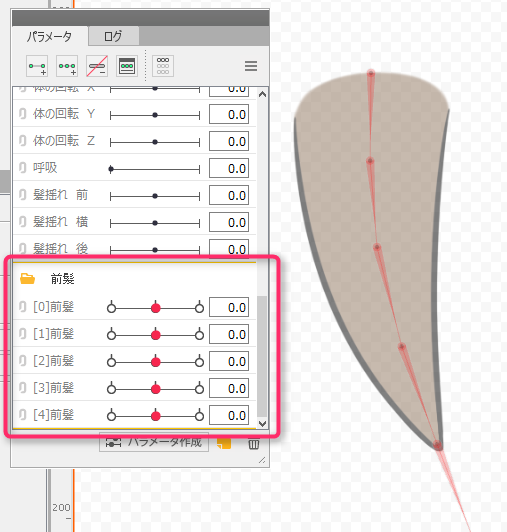
Task: Toggle the lock clip on [0]前髪
Action: pyautogui.click(x=22, y=307)
